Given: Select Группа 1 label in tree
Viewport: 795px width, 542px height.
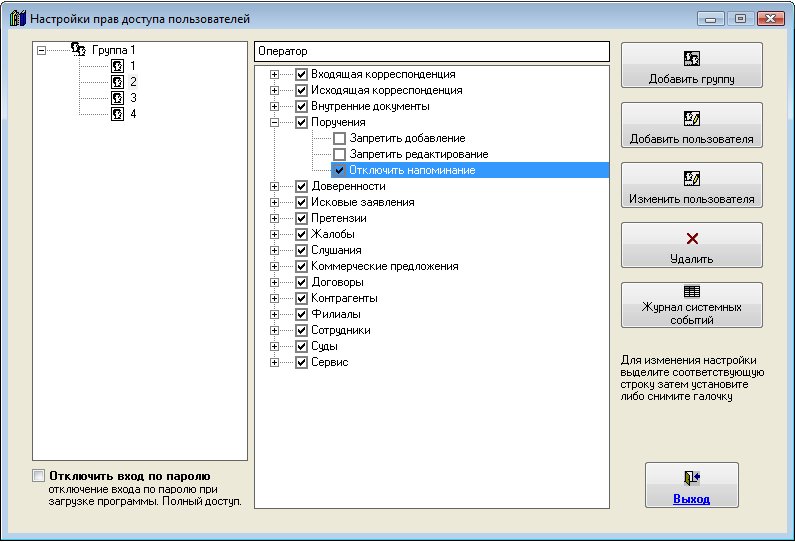Looking at the screenshot, I should (114, 50).
